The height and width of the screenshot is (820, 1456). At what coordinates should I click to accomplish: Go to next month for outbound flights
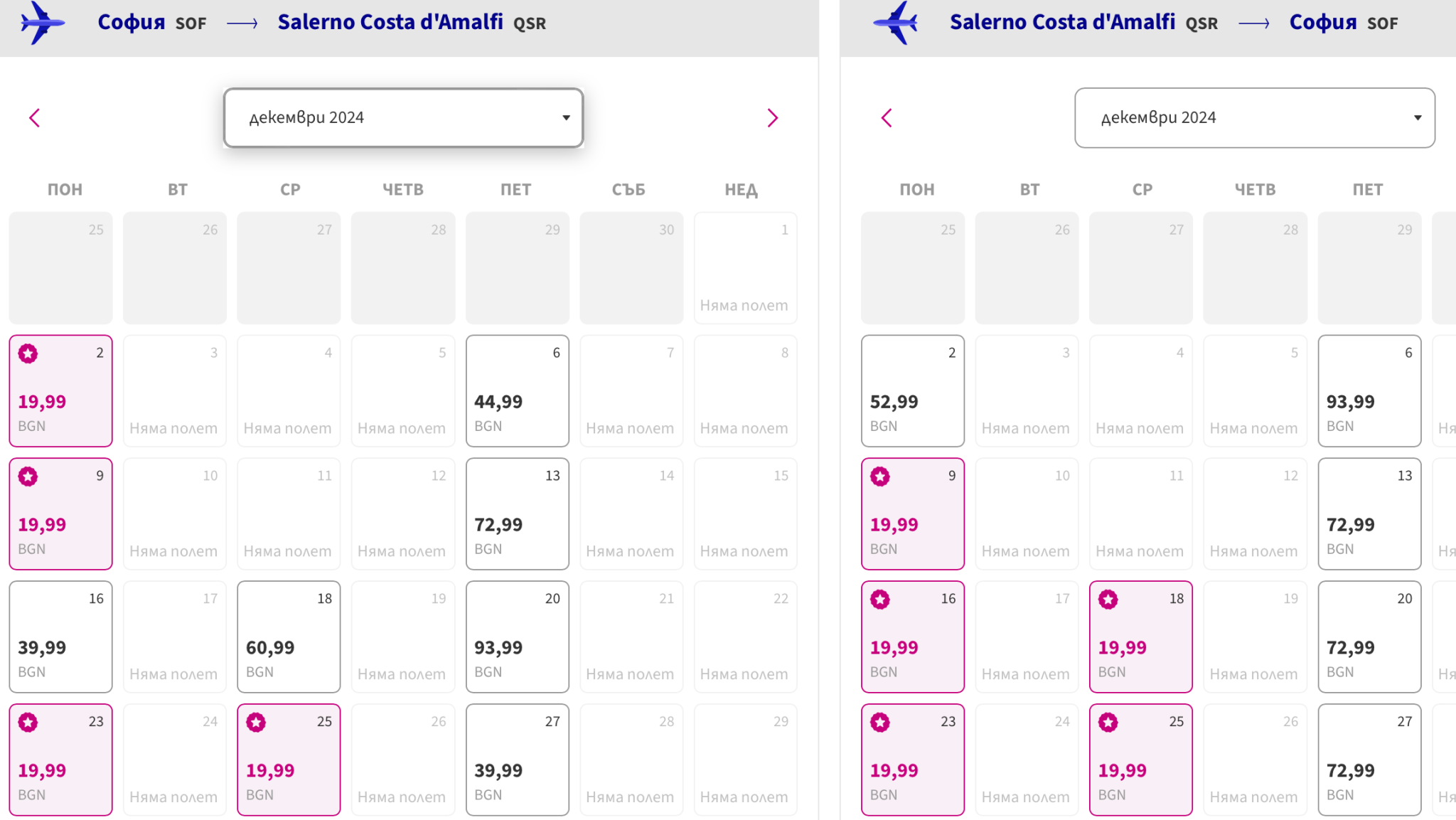coord(773,118)
